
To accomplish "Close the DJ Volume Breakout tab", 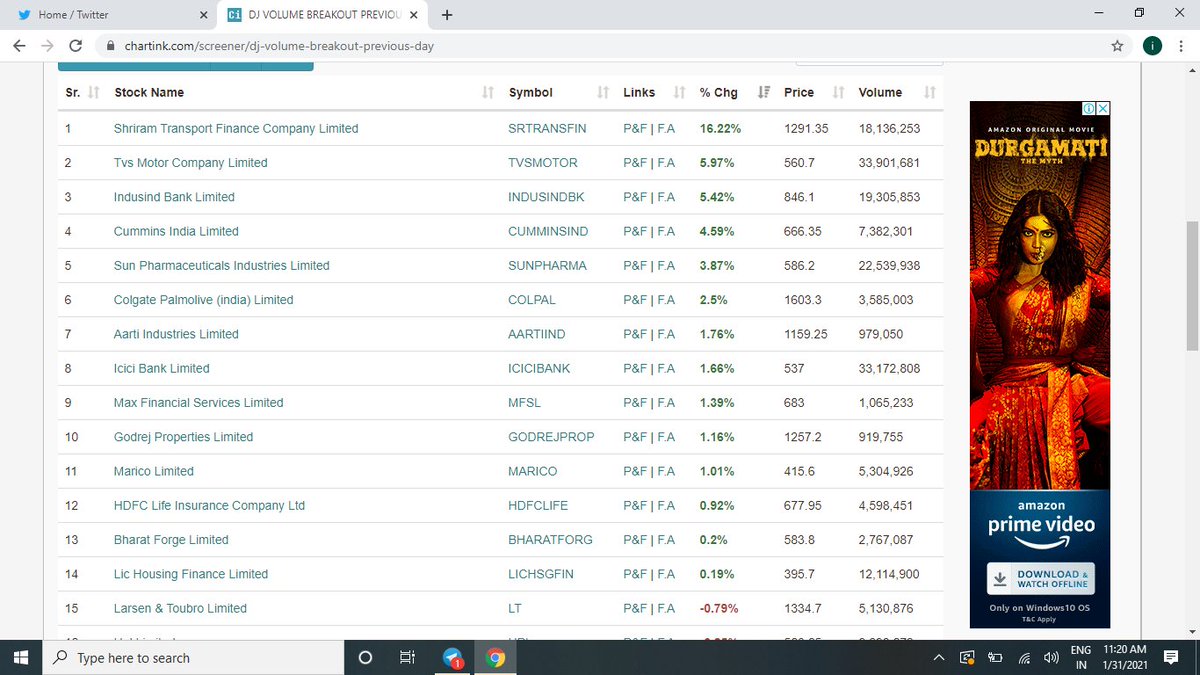I will point(413,15).
